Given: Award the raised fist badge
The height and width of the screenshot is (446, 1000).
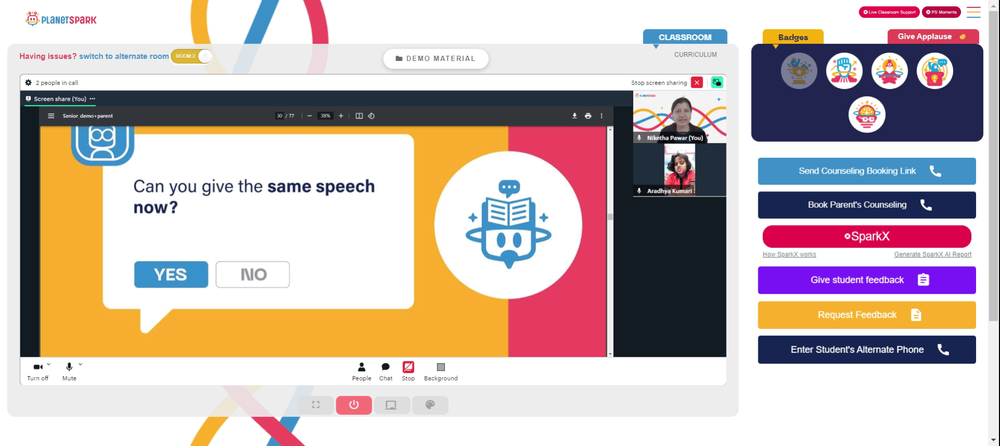Looking at the screenshot, I should (x=844, y=70).
